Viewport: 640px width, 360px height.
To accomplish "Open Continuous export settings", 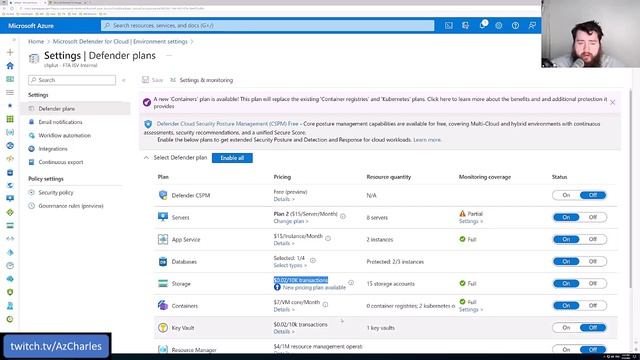I will click(60, 162).
